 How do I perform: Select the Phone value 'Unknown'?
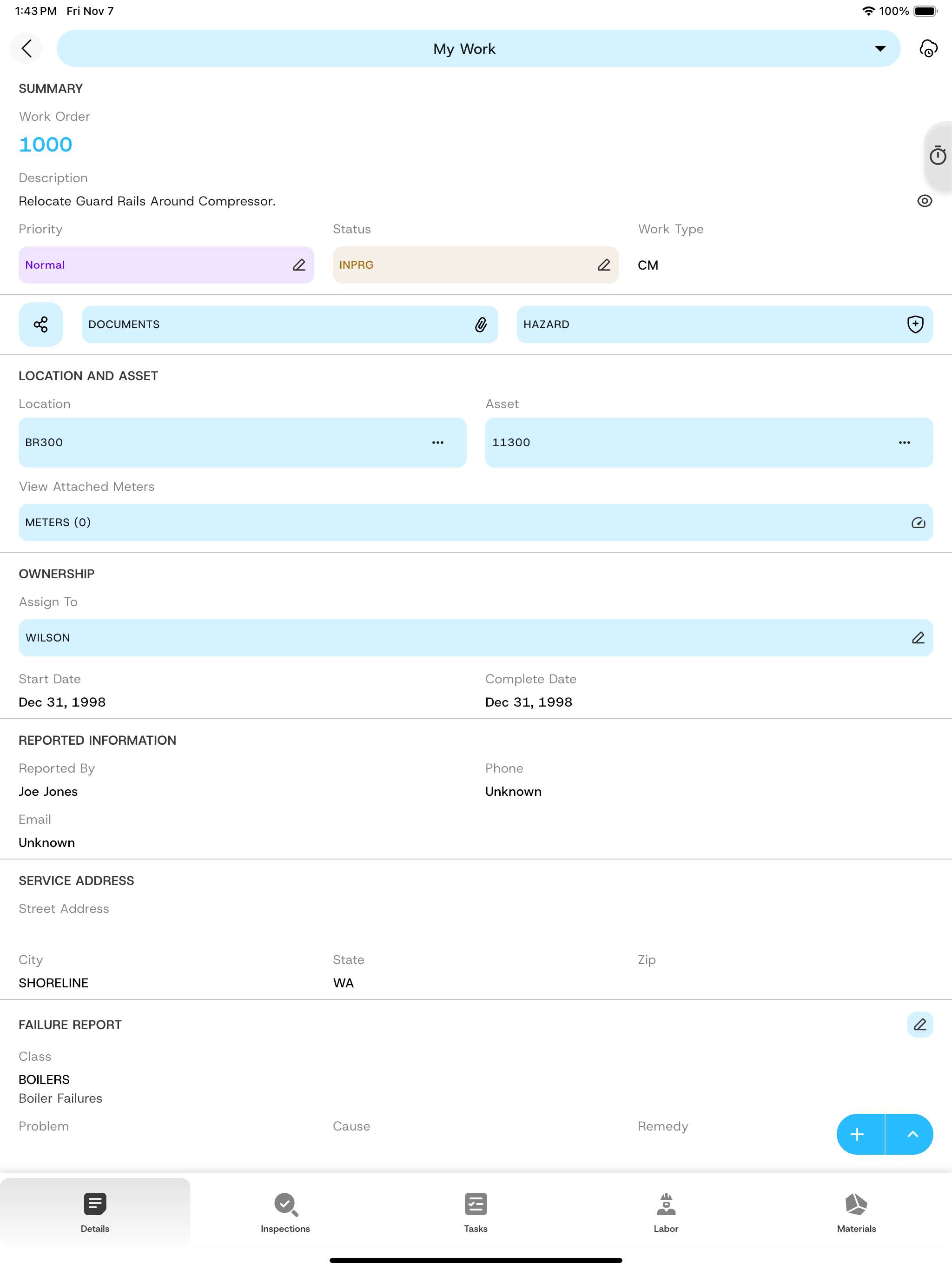513,792
